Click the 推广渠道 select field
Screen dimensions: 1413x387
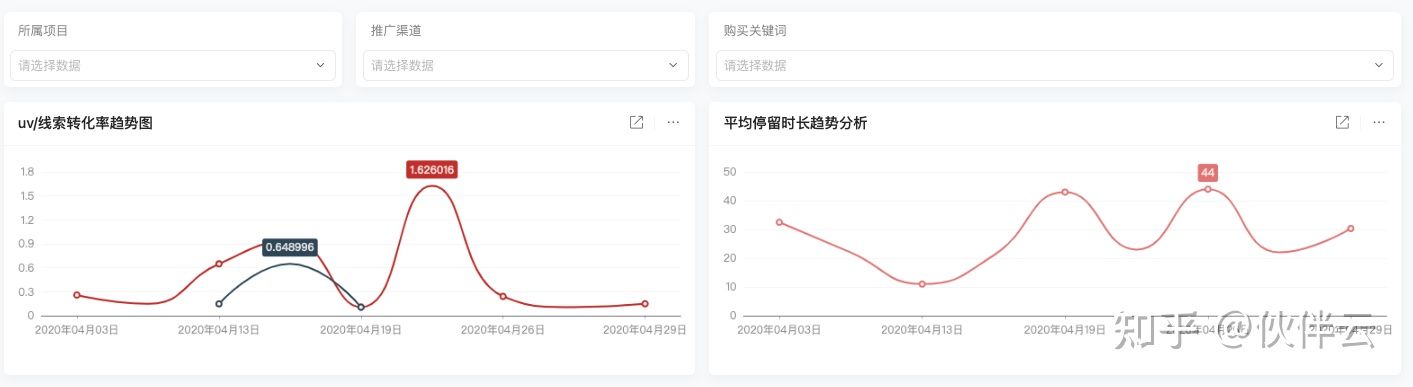(526, 65)
